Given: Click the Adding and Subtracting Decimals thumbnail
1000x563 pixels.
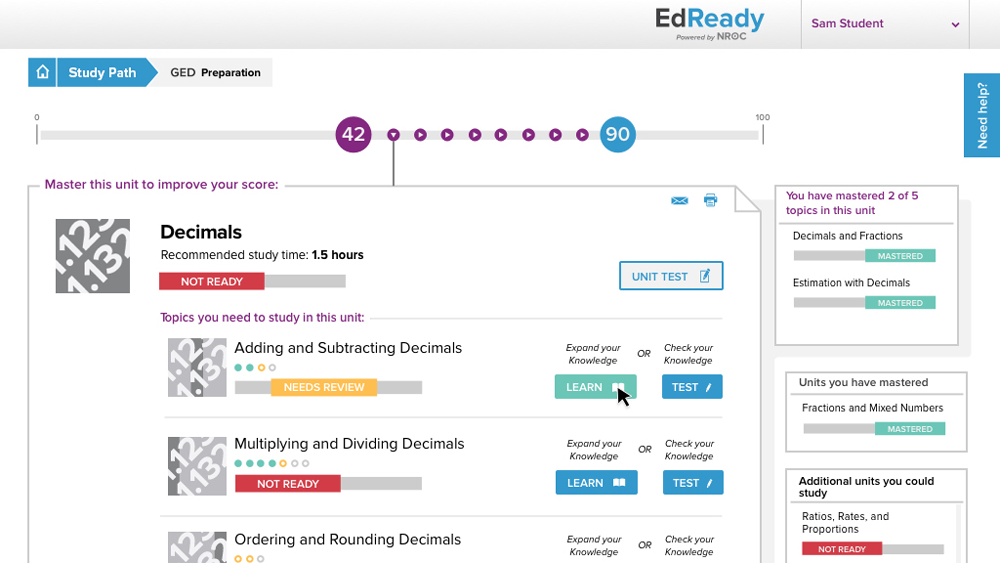Looking at the screenshot, I should [x=197, y=367].
